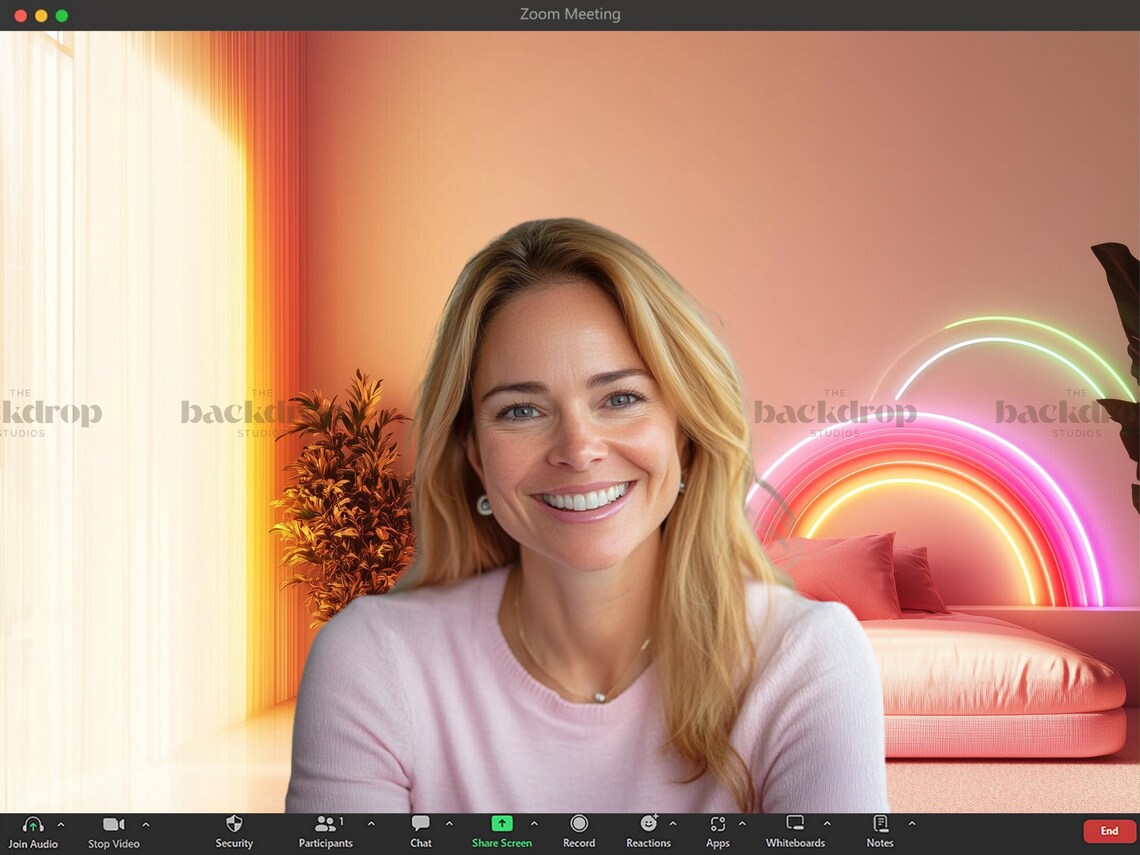
Task: Open the Reactions picker
Action: pyautogui.click(x=648, y=825)
